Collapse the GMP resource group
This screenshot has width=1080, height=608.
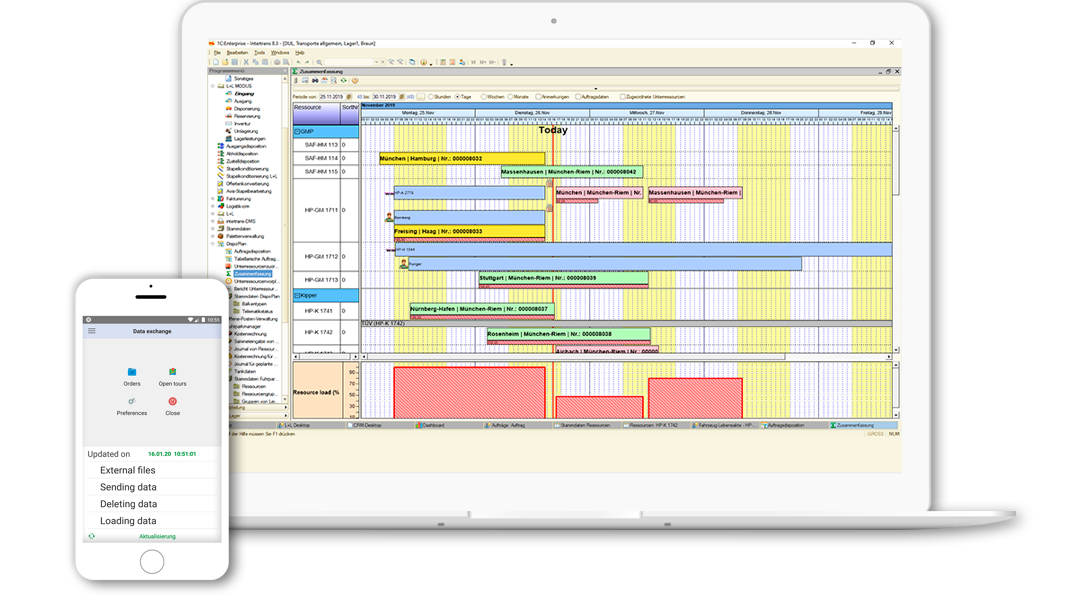[298, 131]
